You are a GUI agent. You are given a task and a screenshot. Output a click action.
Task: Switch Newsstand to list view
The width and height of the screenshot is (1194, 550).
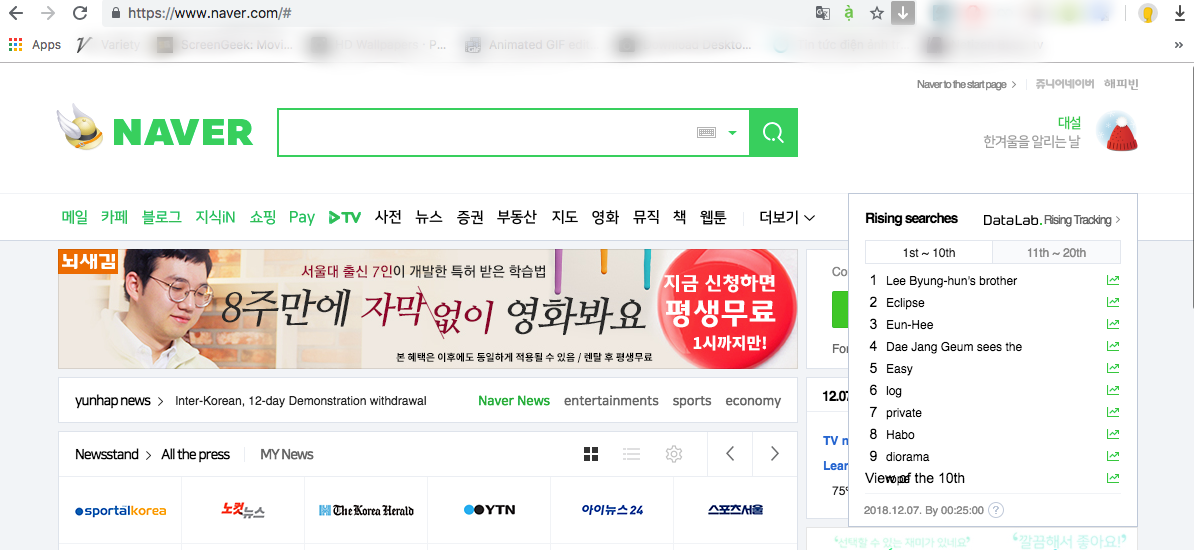pyautogui.click(x=631, y=454)
